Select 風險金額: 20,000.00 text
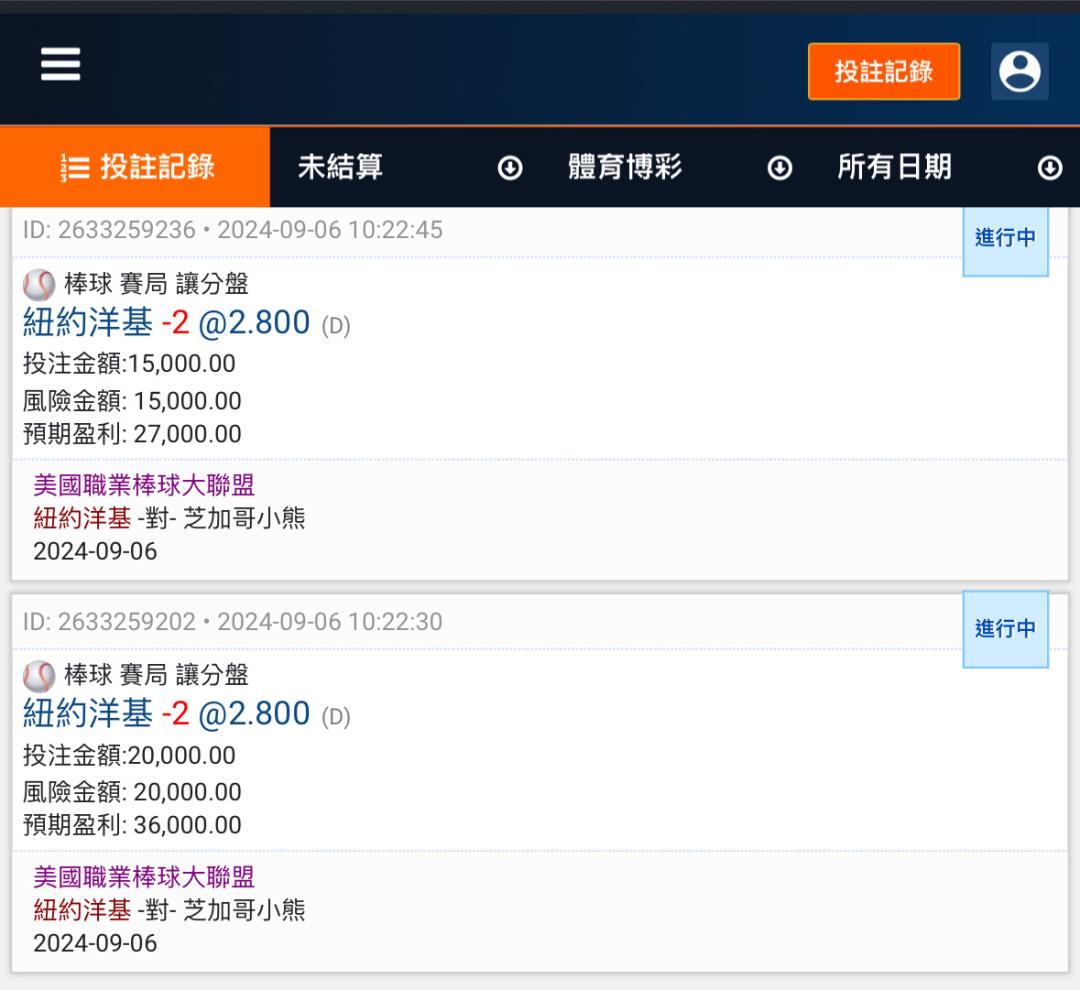 (132, 792)
